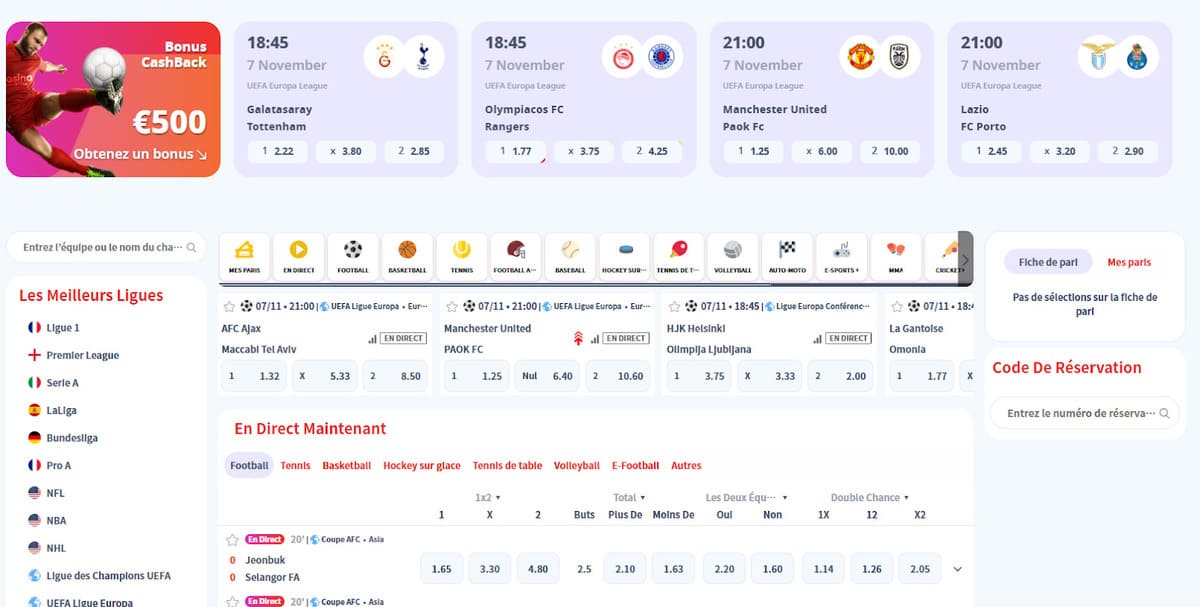
Task: Toggle favorite star for HJK Helsinki match
Action: 674,306
